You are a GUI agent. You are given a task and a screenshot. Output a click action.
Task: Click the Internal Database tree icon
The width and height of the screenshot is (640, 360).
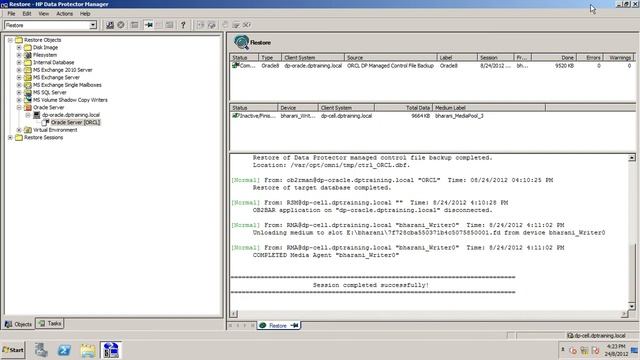(28, 62)
